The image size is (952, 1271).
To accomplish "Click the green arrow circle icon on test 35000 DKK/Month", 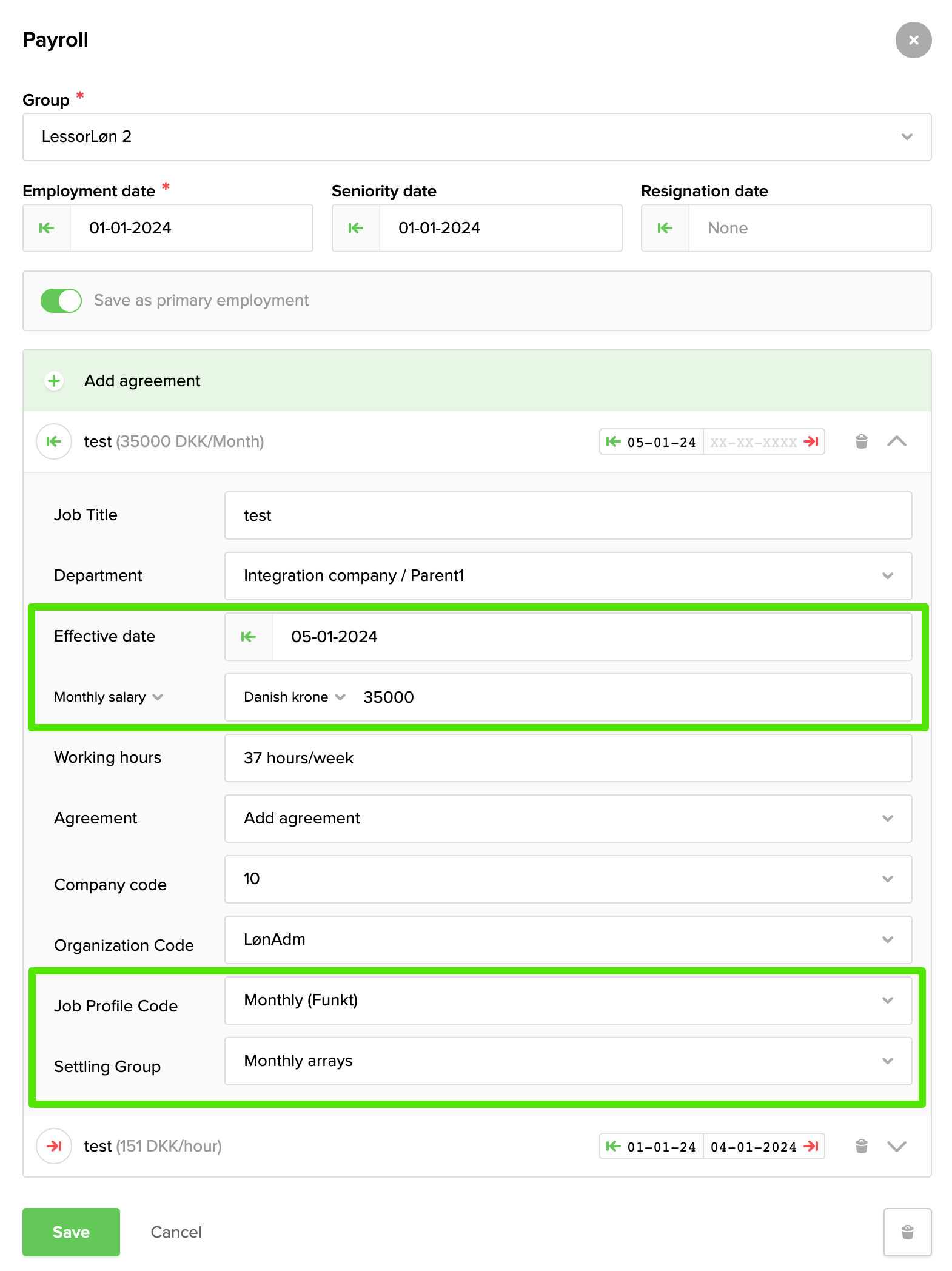I will [54, 441].
